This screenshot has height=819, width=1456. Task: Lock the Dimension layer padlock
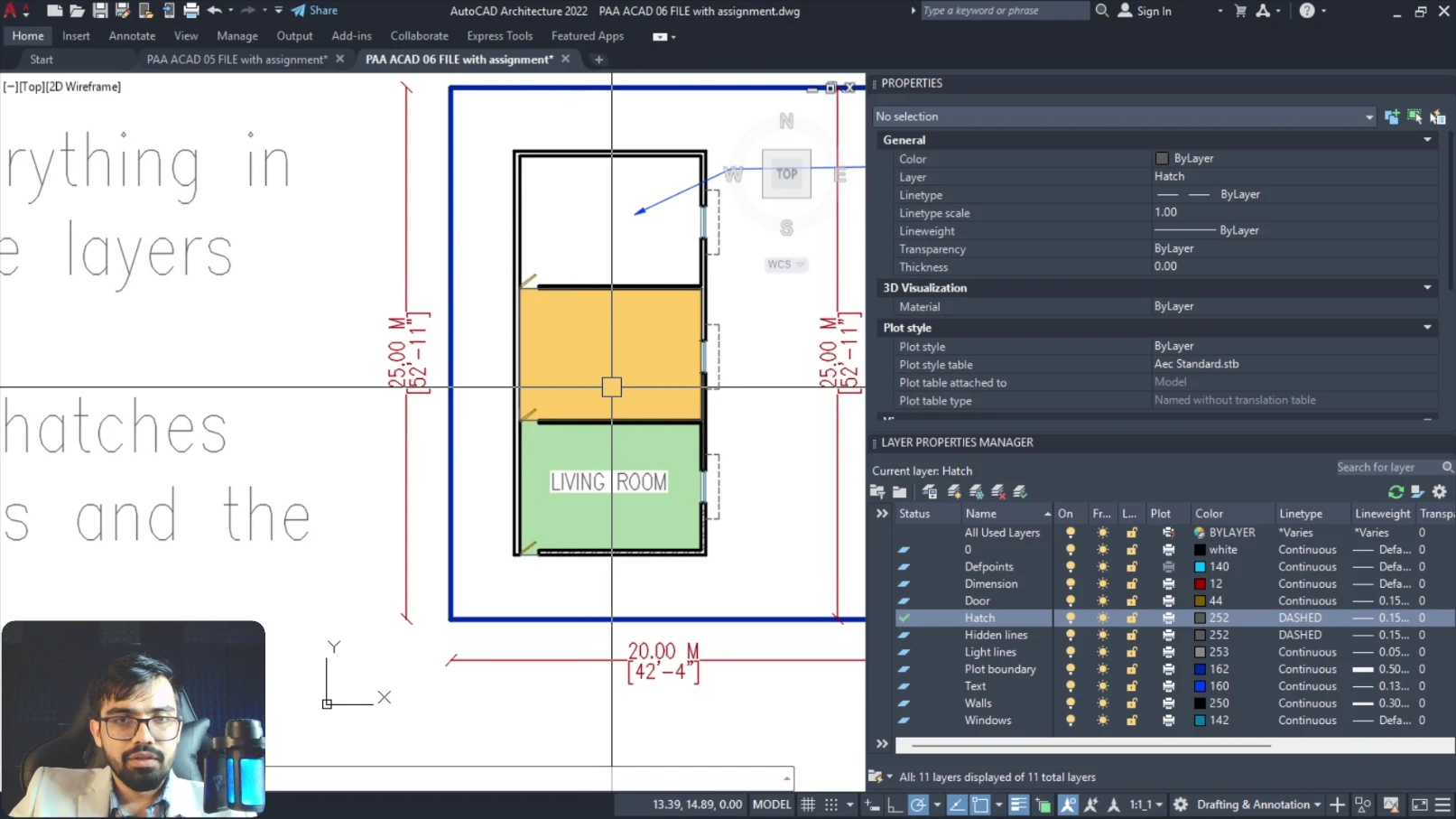[x=1131, y=584]
